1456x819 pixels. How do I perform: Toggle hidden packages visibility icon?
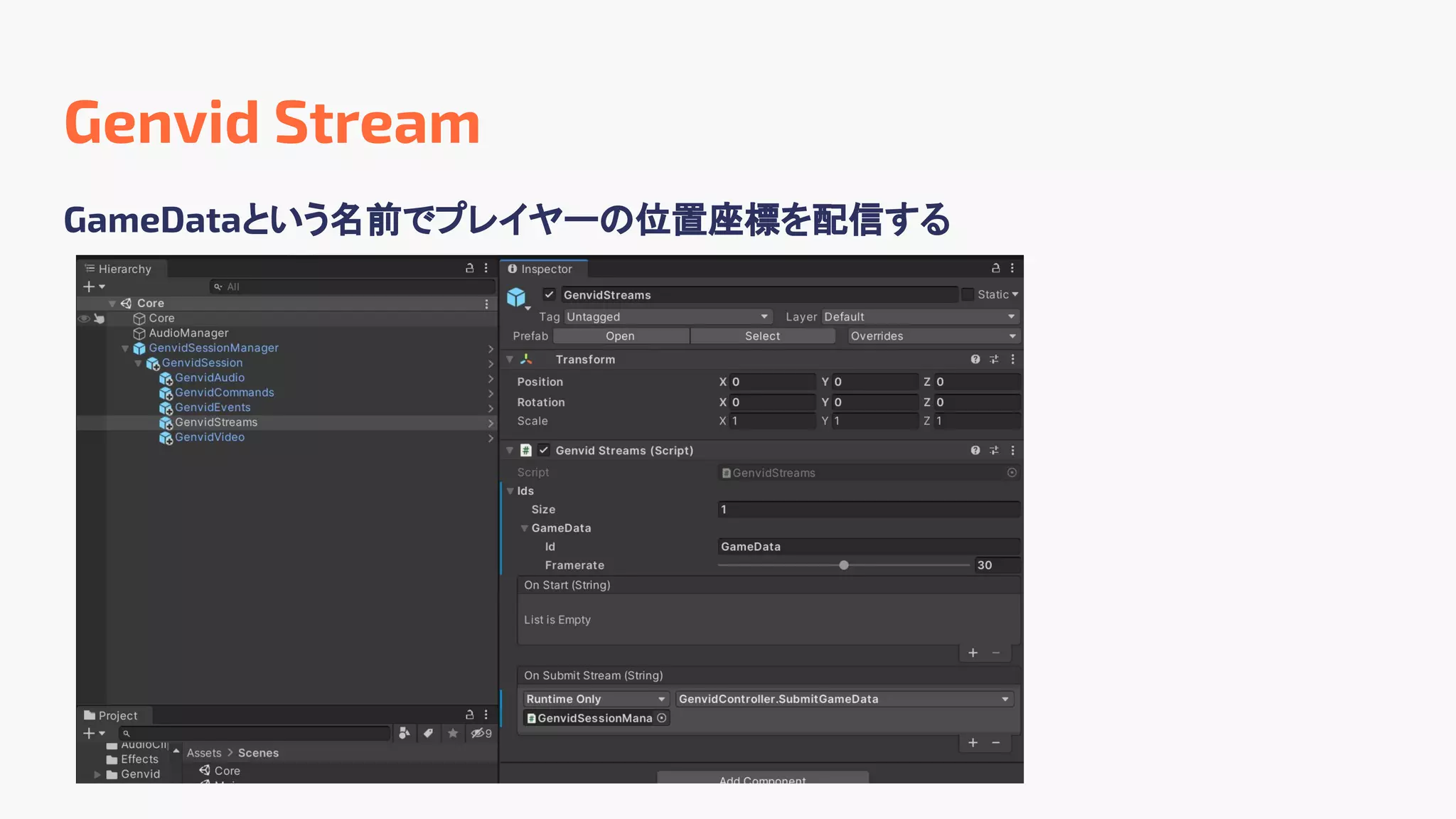[x=481, y=733]
